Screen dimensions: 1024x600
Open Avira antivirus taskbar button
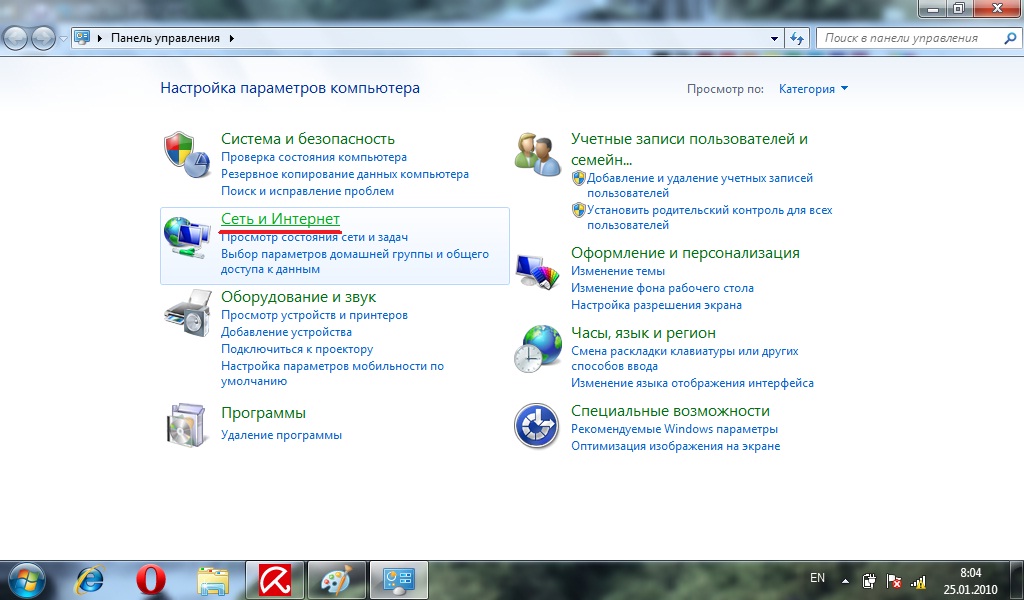click(x=275, y=580)
